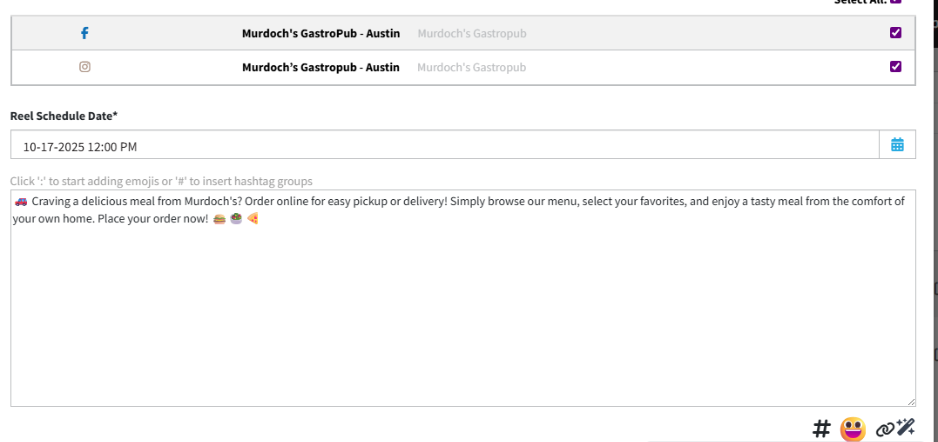Click the magic wand AI icon
The width and height of the screenshot is (938, 442).
click(906, 428)
